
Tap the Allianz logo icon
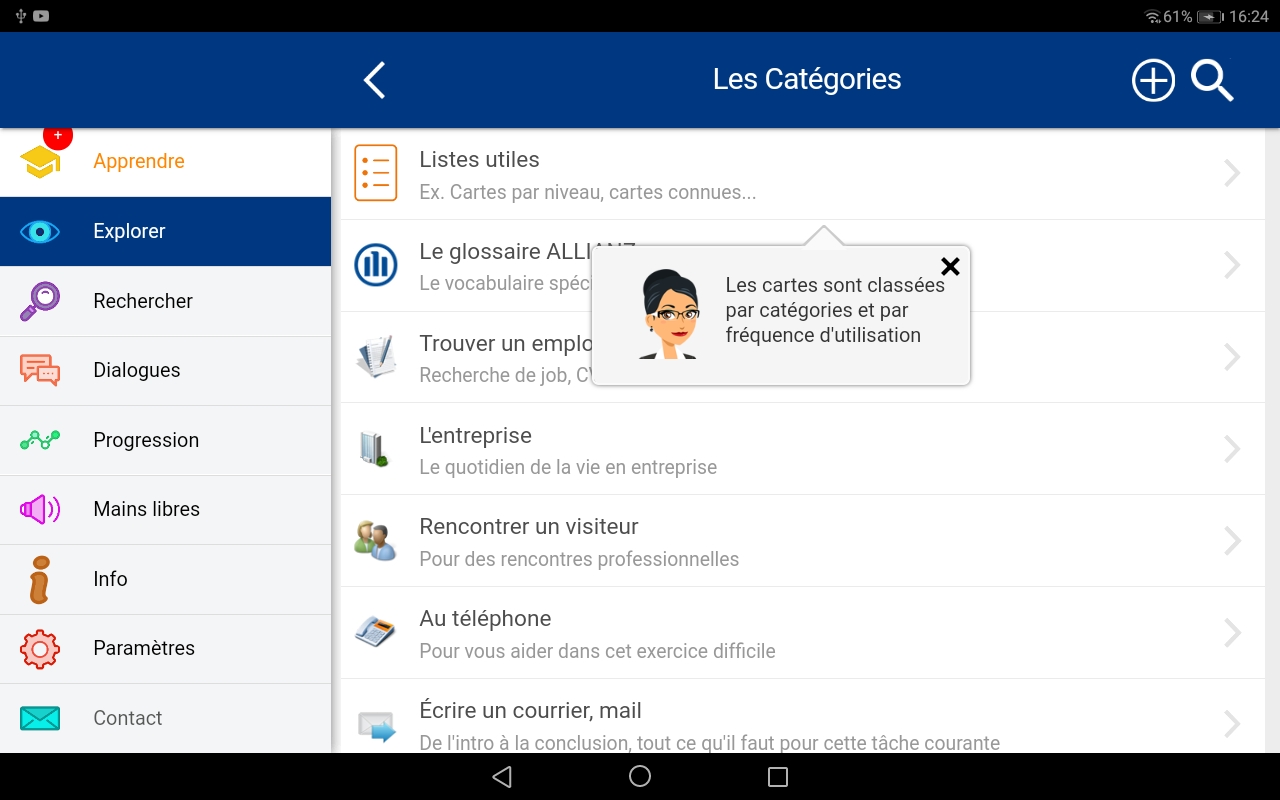tap(376, 265)
